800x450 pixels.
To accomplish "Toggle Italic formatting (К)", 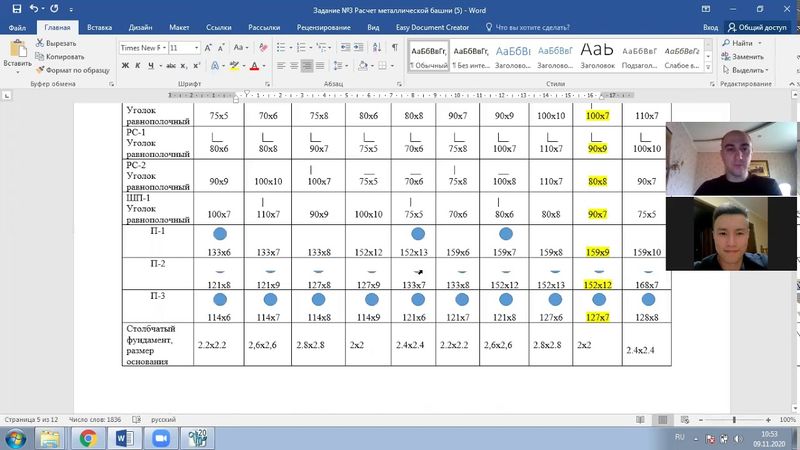I will [x=139, y=66].
